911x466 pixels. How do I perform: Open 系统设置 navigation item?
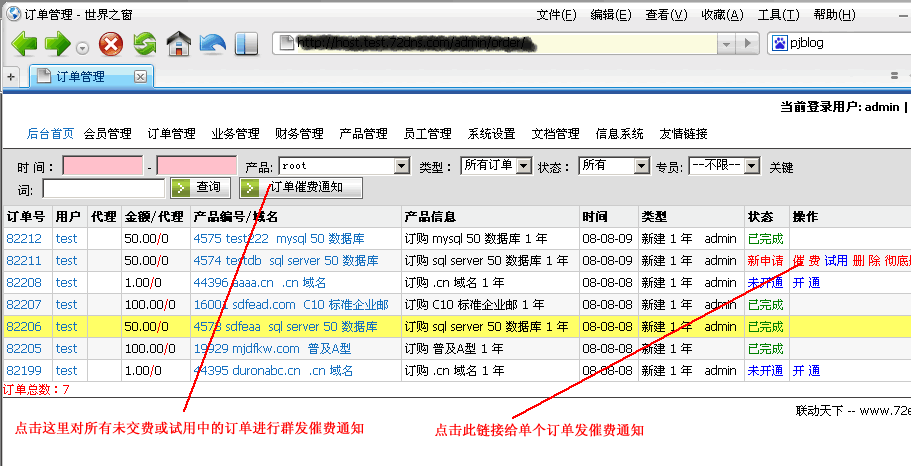click(492, 134)
